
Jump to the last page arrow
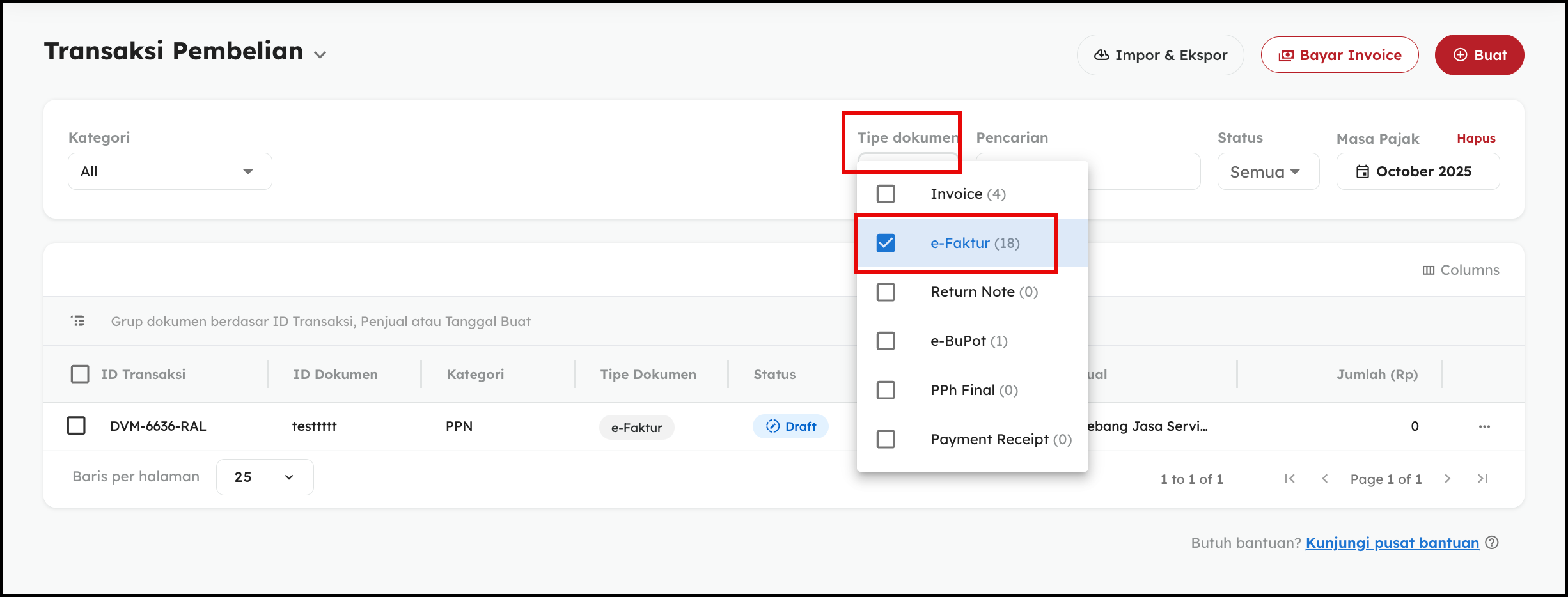(x=1483, y=479)
